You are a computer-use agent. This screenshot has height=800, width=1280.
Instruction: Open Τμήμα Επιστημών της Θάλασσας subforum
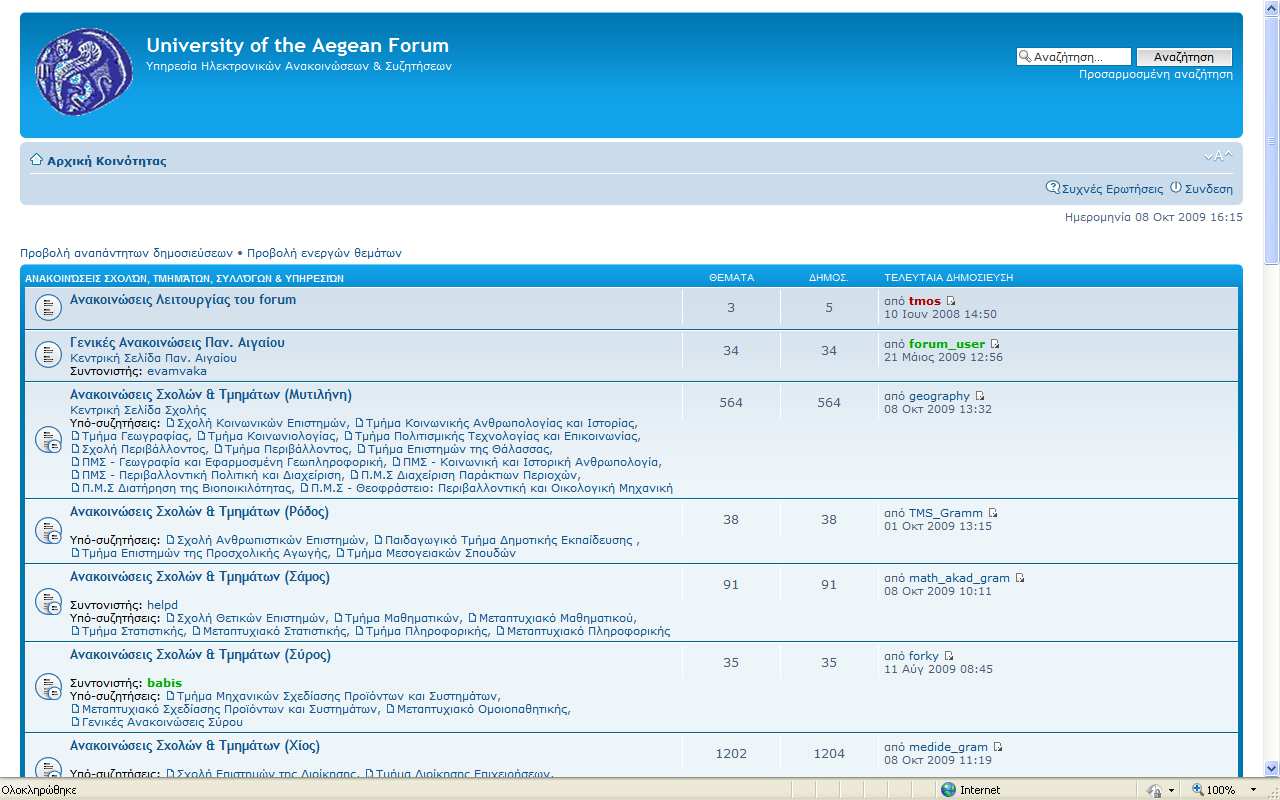[x=459, y=449]
